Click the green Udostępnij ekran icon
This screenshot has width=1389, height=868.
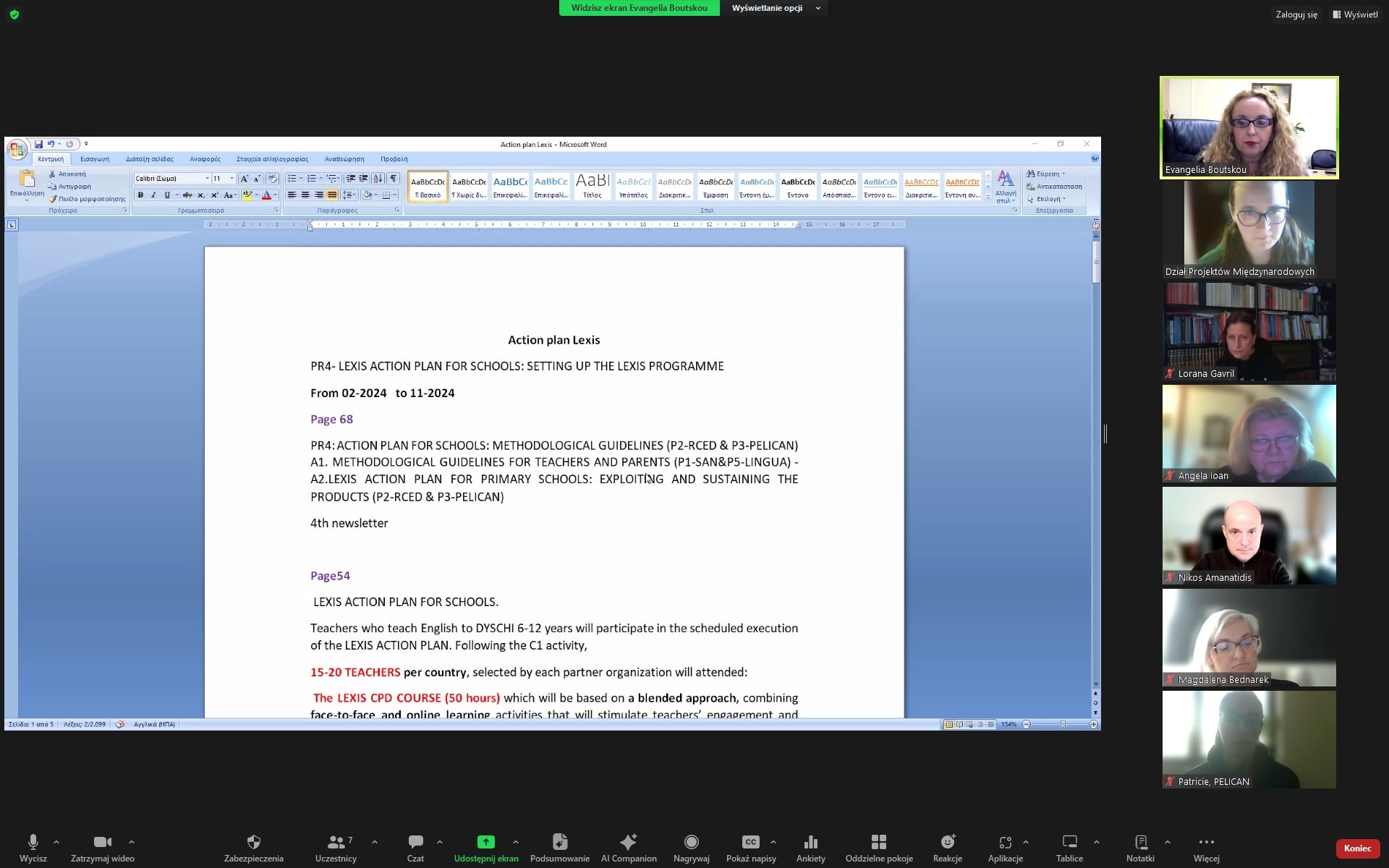[x=486, y=842]
